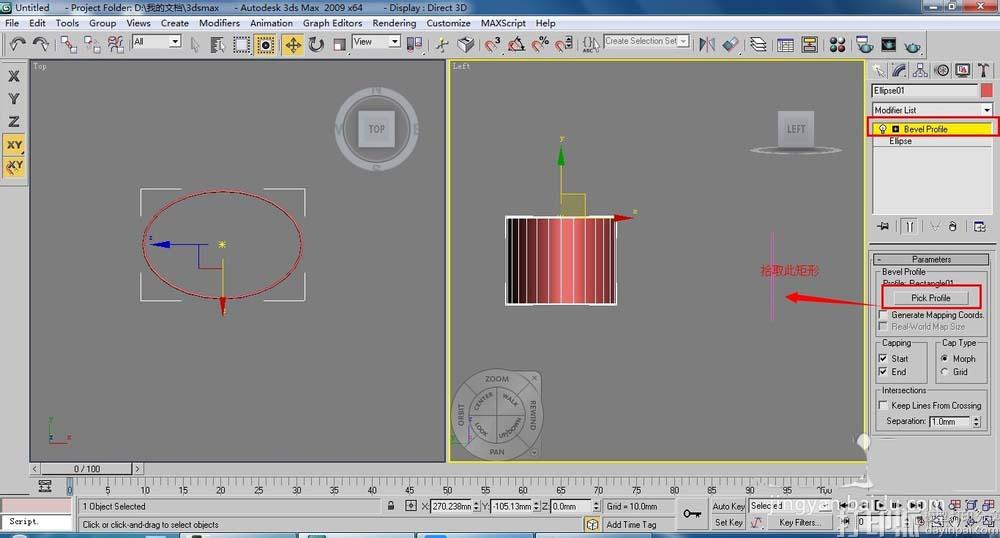Screen dimensions: 1000x538
Task: Expand the selection filter All dropdown
Action: coord(157,42)
